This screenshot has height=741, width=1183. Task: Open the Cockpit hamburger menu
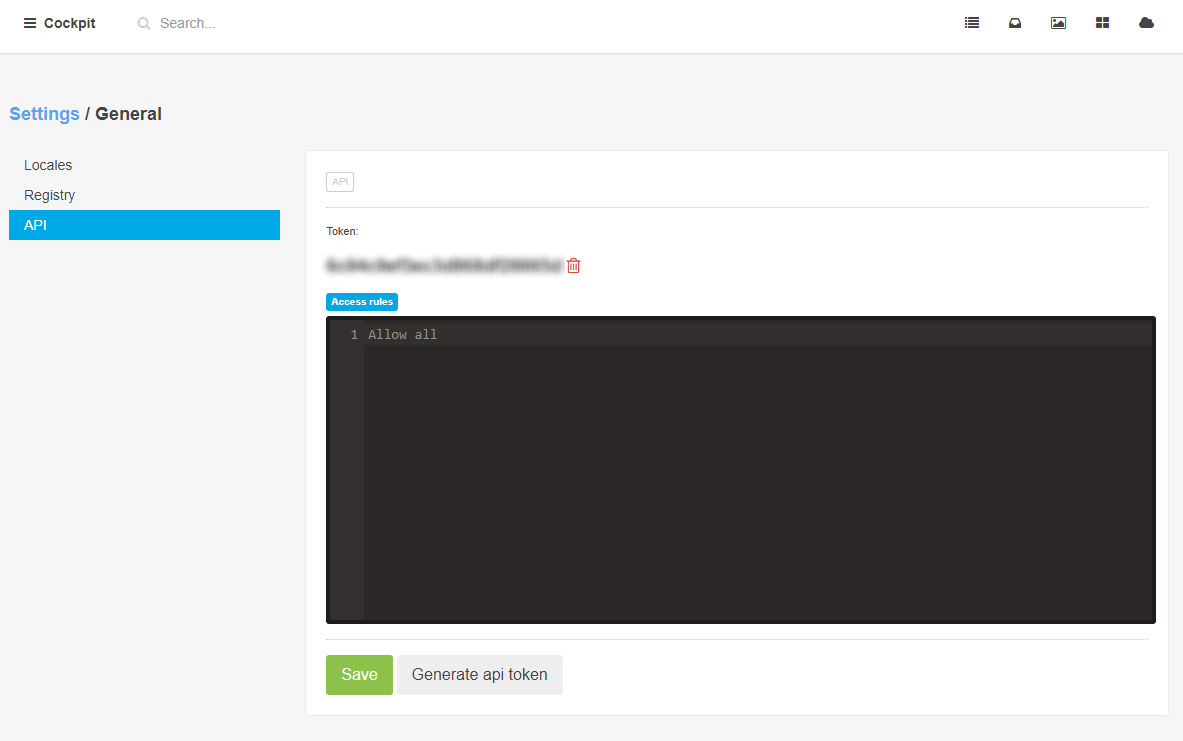click(30, 23)
